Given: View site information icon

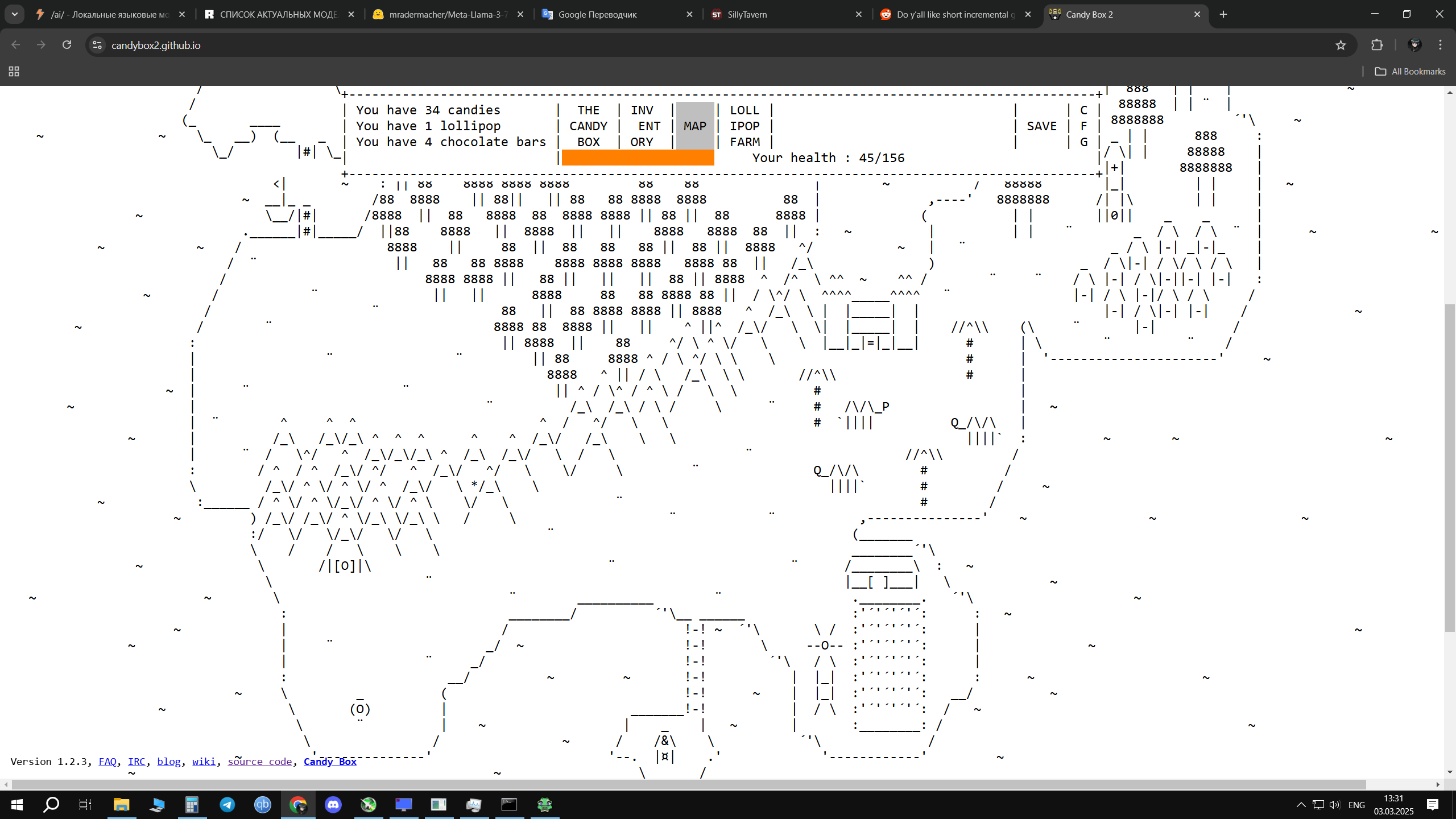Looking at the screenshot, I should coord(97,45).
